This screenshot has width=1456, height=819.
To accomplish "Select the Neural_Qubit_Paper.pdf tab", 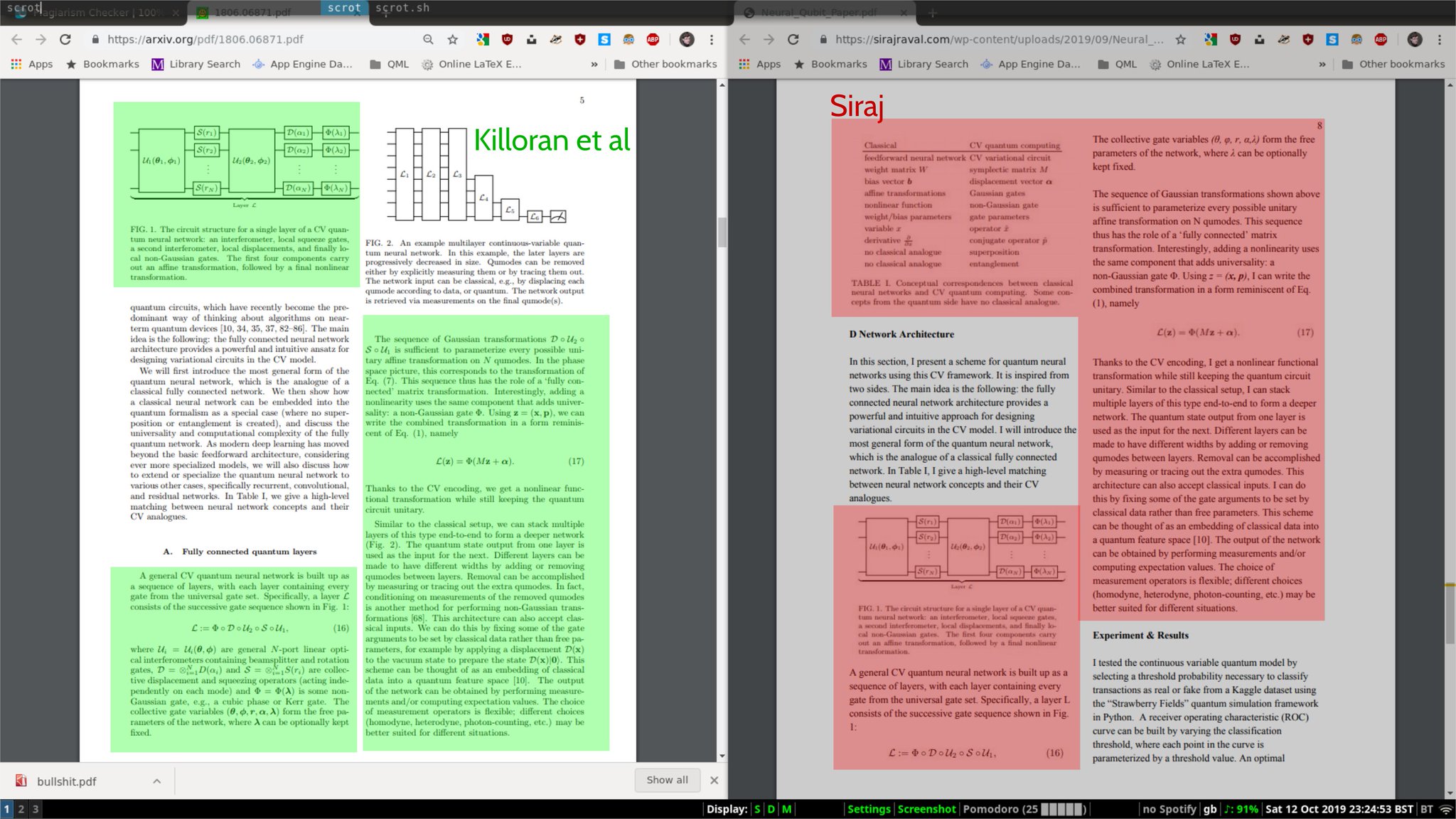I will pos(819,12).
